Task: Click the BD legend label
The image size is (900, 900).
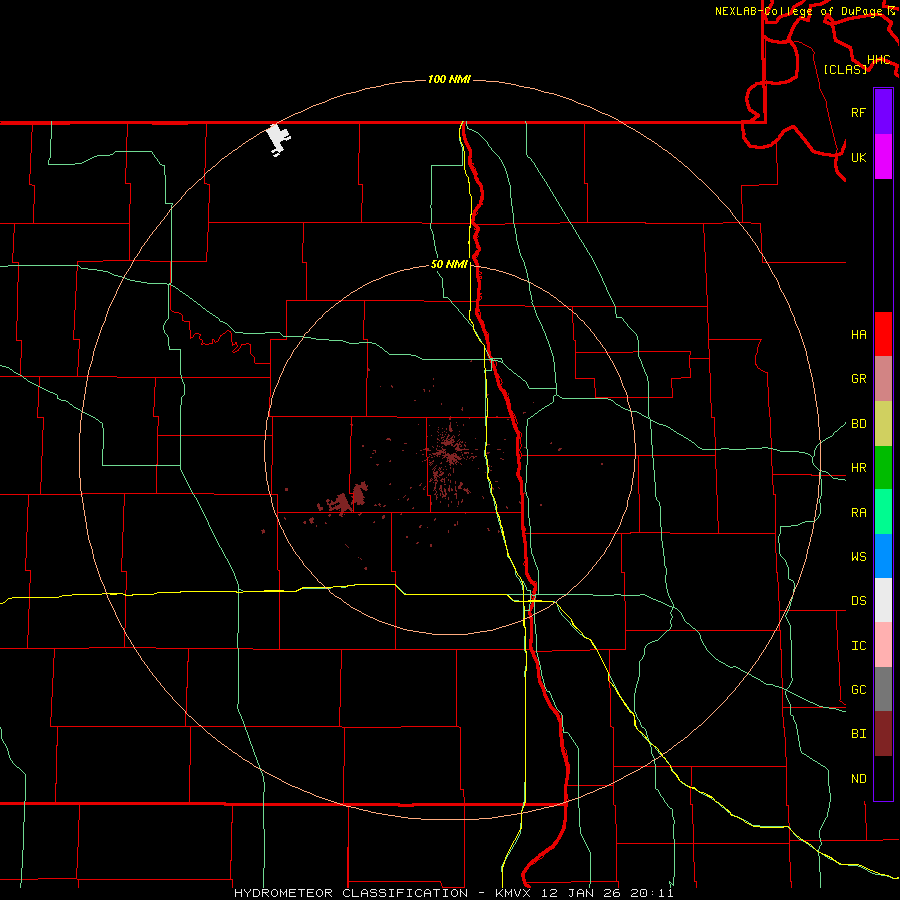Action: tap(858, 424)
